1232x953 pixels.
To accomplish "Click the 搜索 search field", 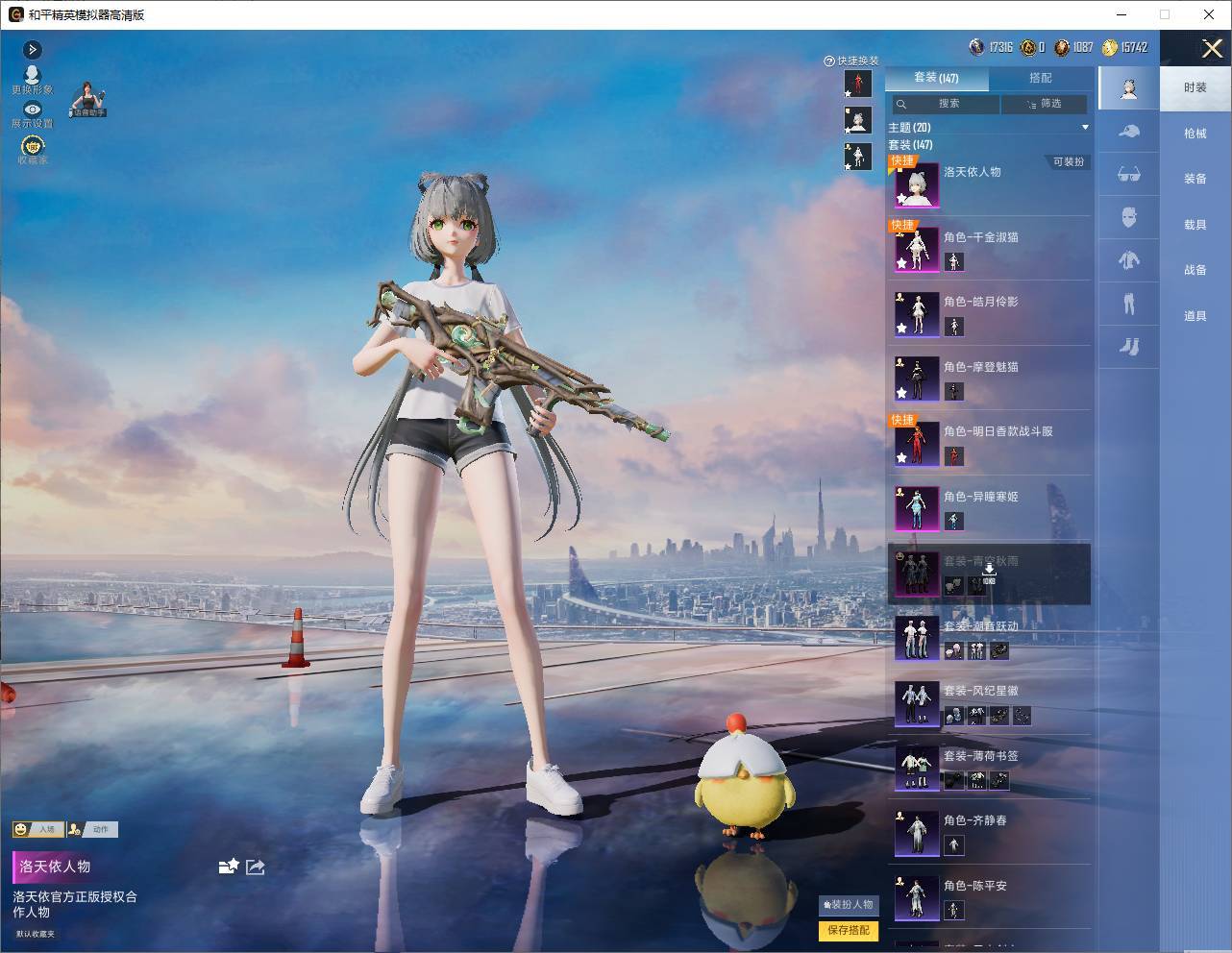I will 944,104.
